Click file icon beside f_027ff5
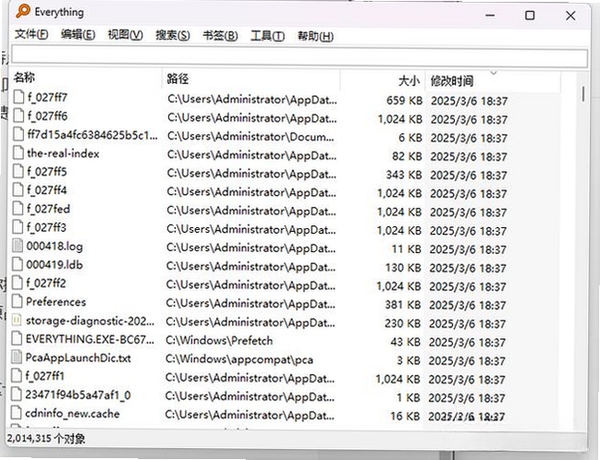Image resolution: width=600 pixels, height=460 pixels. (x=18, y=171)
